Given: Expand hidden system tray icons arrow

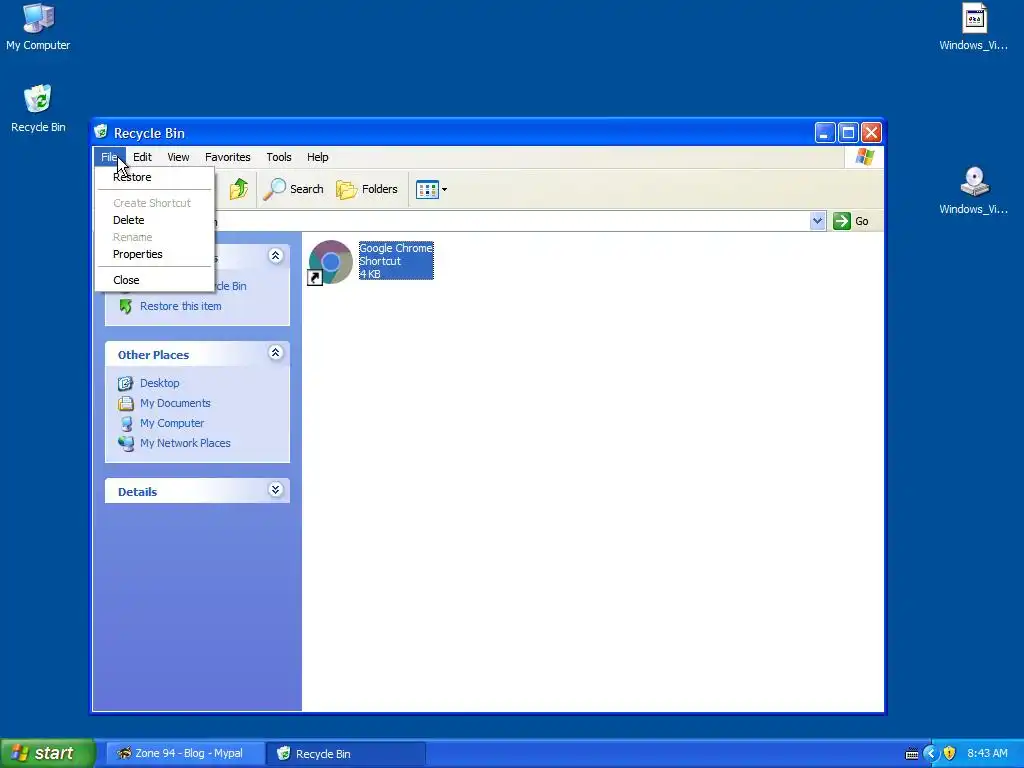Looking at the screenshot, I should coord(931,754).
